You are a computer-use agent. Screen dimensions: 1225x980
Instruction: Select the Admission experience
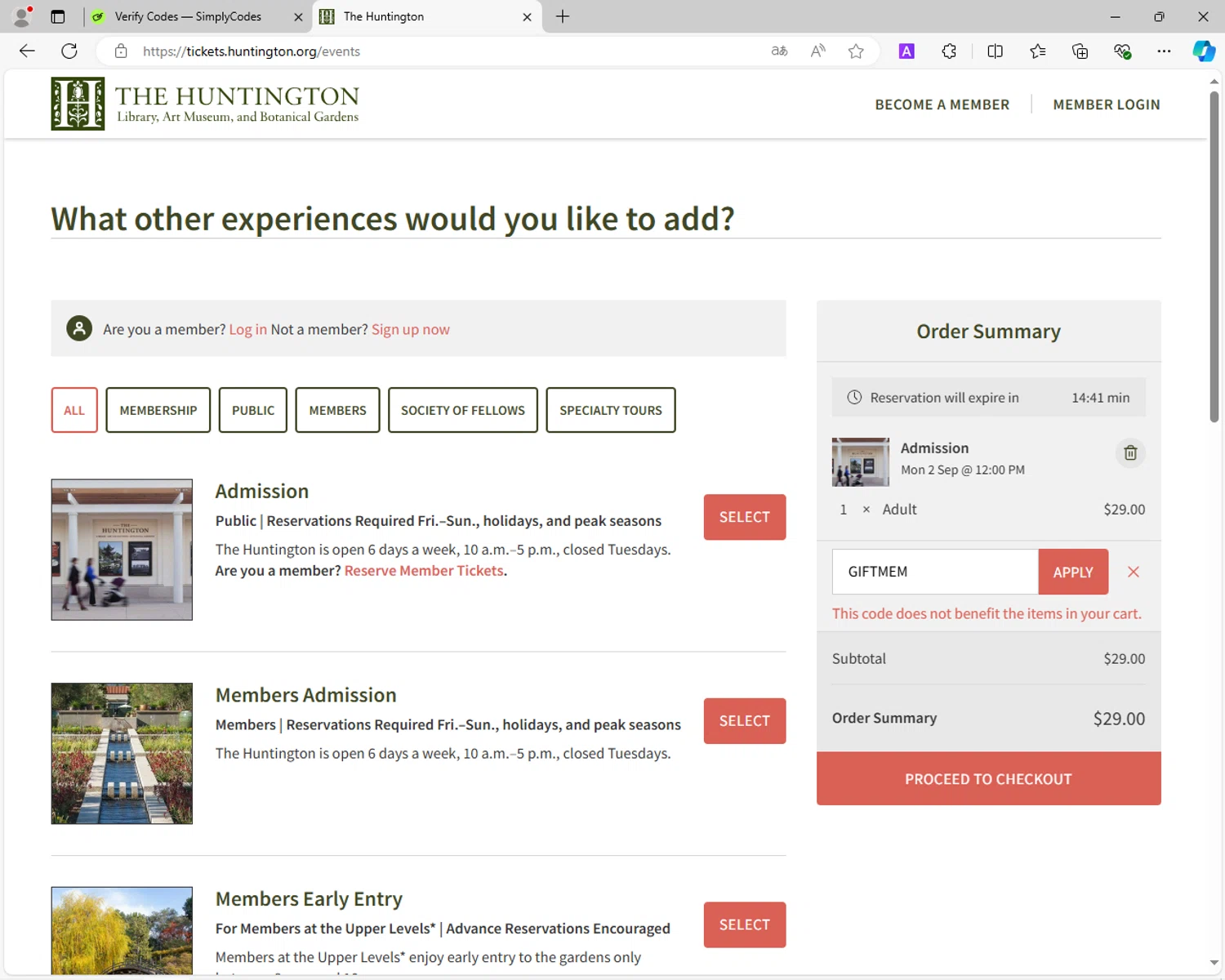[x=745, y=517]
